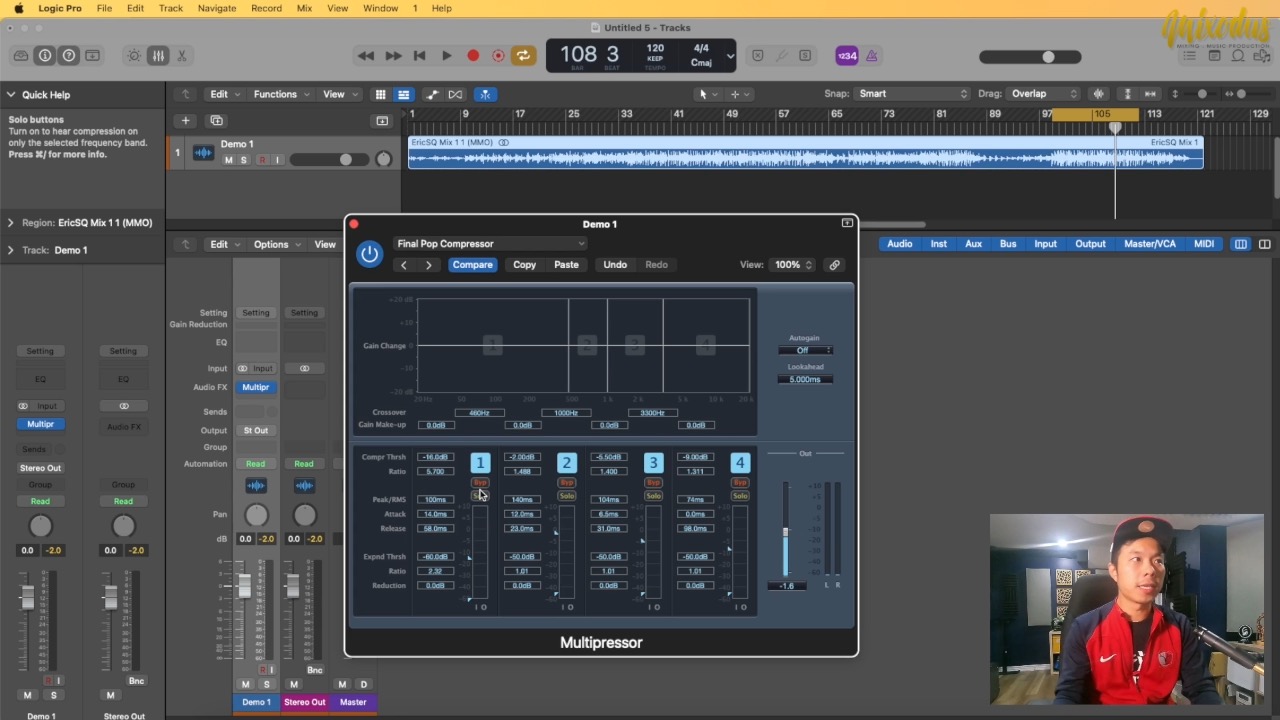Toggle the Multipressor power button
This screenshot has height=720, width=1280.
[369, 254]
